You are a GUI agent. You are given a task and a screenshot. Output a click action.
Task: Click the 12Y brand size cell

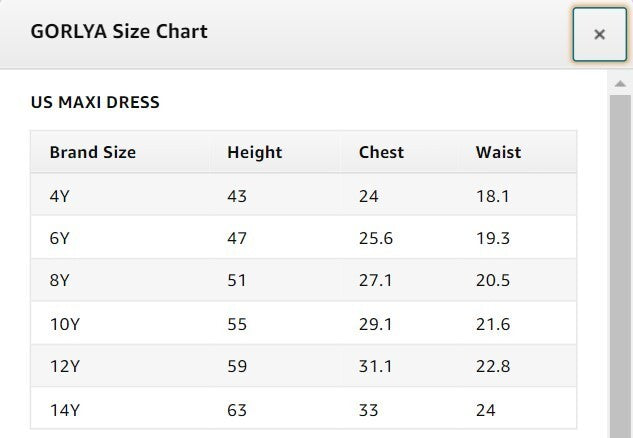click(x=65, y=366)
